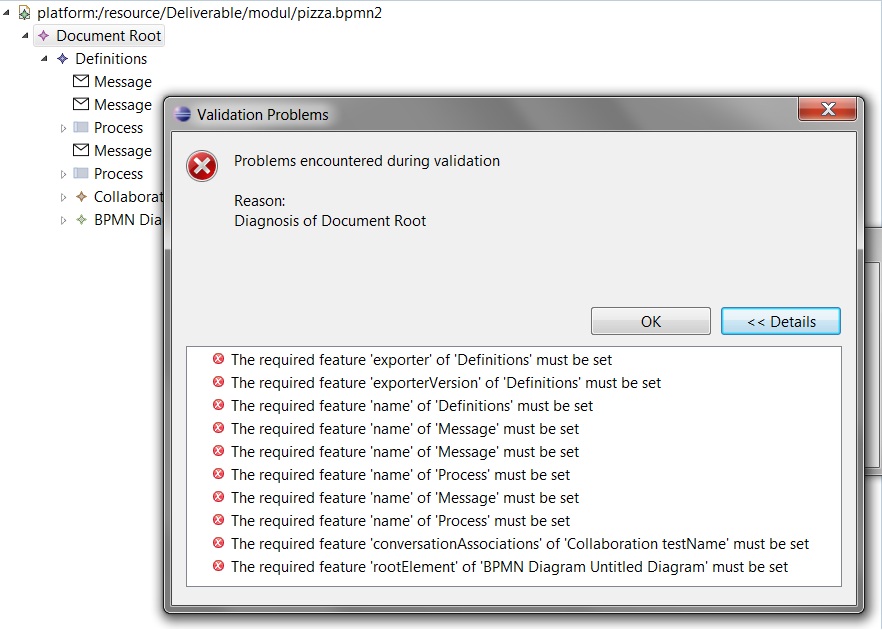Expand the BPMN Diagram node

click(63, 220)
